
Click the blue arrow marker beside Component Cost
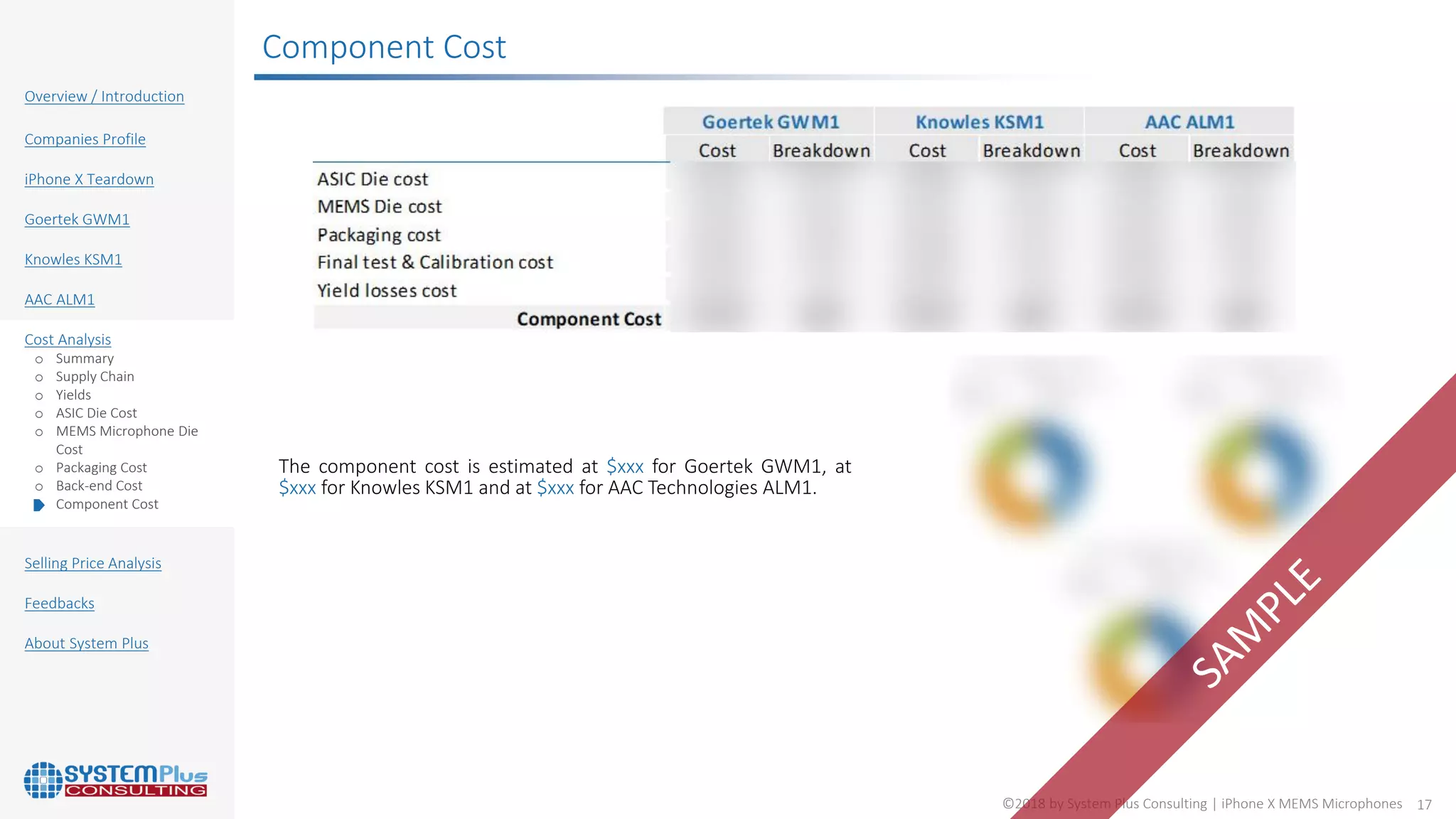coord(39,505)
